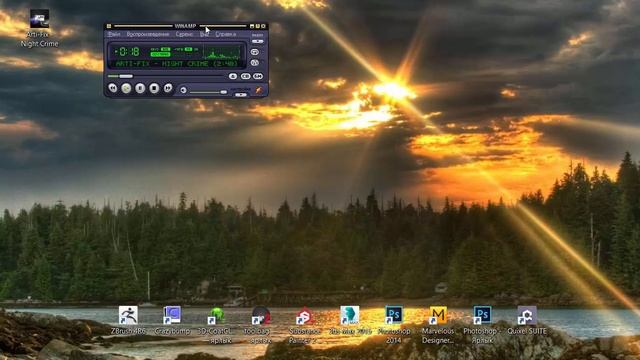The image size is (640, 360).
Task: Launch Photoshop 2014 desktop shortcut
Action: (394, 325)
